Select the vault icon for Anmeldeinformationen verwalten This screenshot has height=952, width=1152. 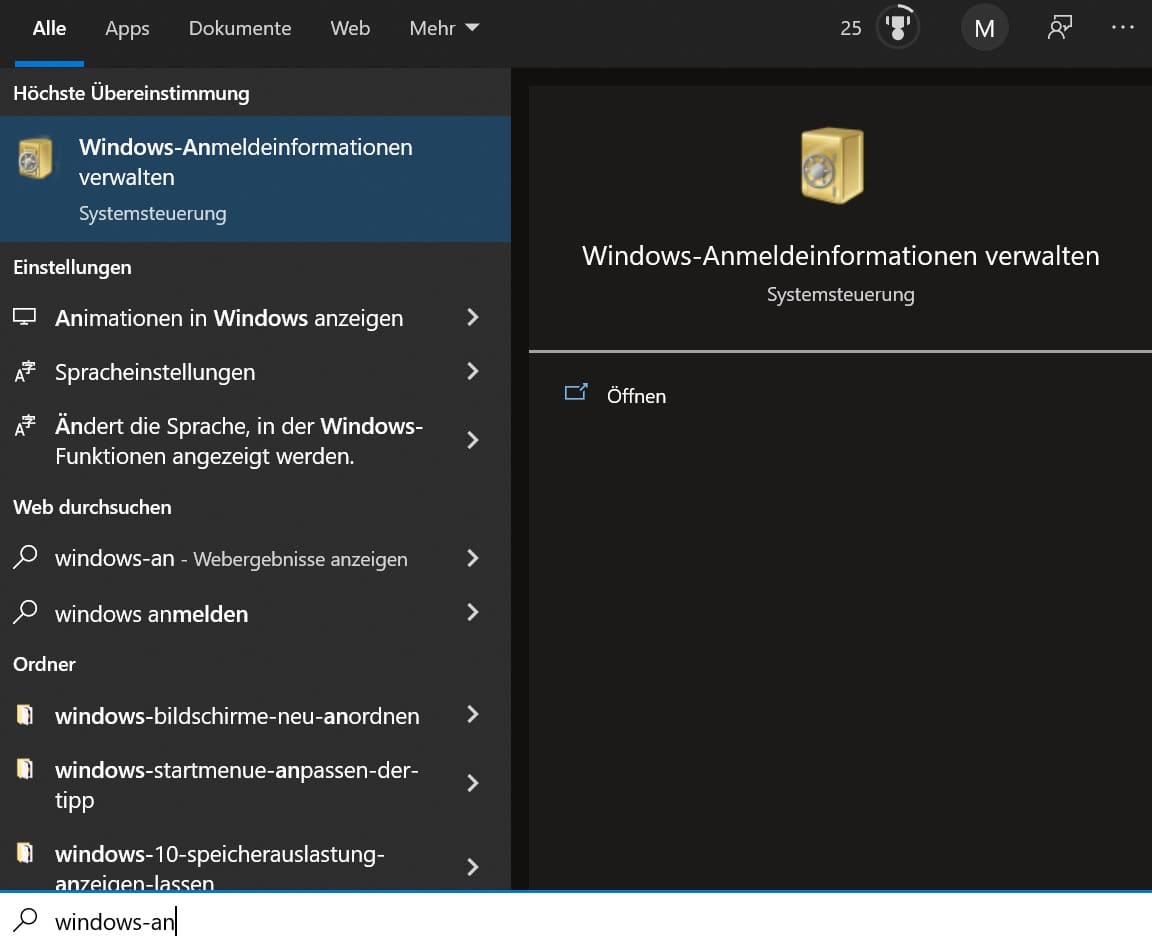33,157
